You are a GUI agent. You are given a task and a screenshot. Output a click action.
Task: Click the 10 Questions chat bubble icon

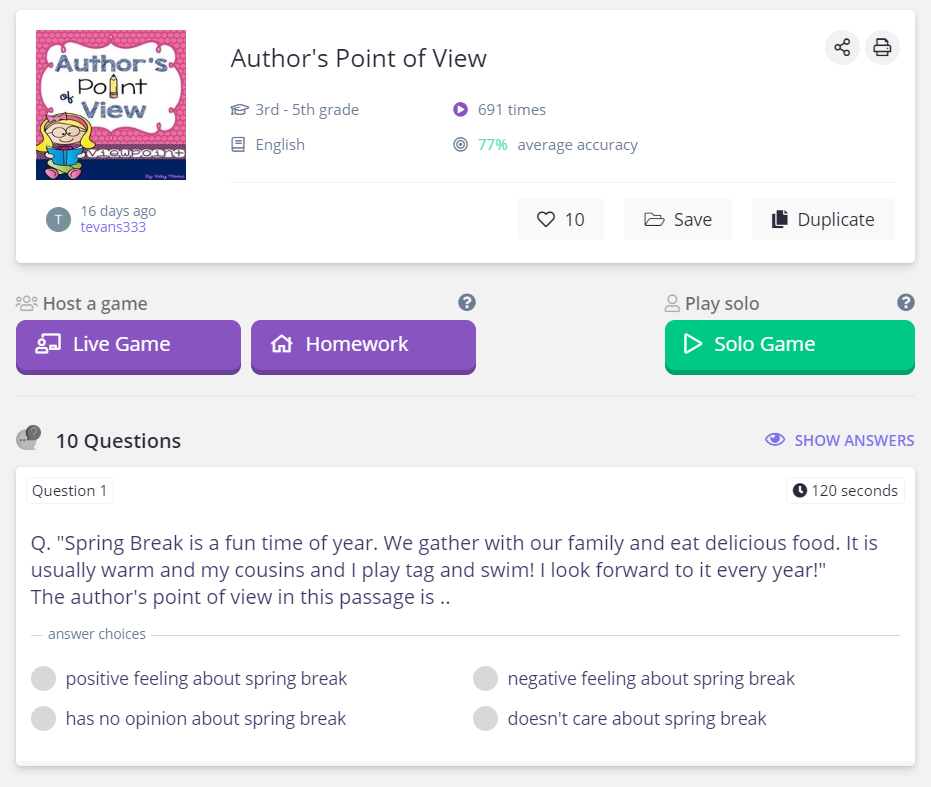click(x=28, y=438)
